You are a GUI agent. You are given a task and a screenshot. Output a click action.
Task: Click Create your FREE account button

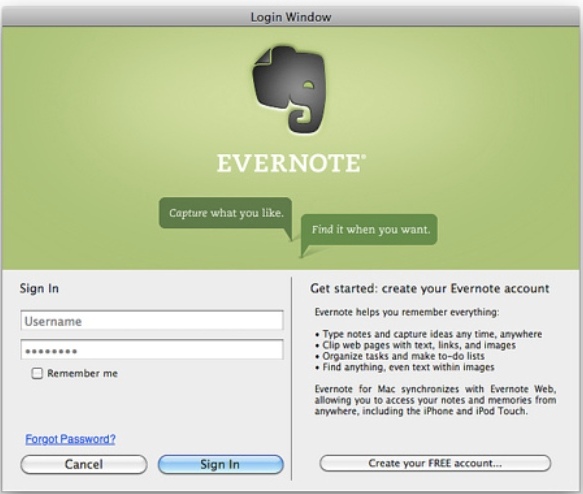pyautogui.click(x=435, y=463)
